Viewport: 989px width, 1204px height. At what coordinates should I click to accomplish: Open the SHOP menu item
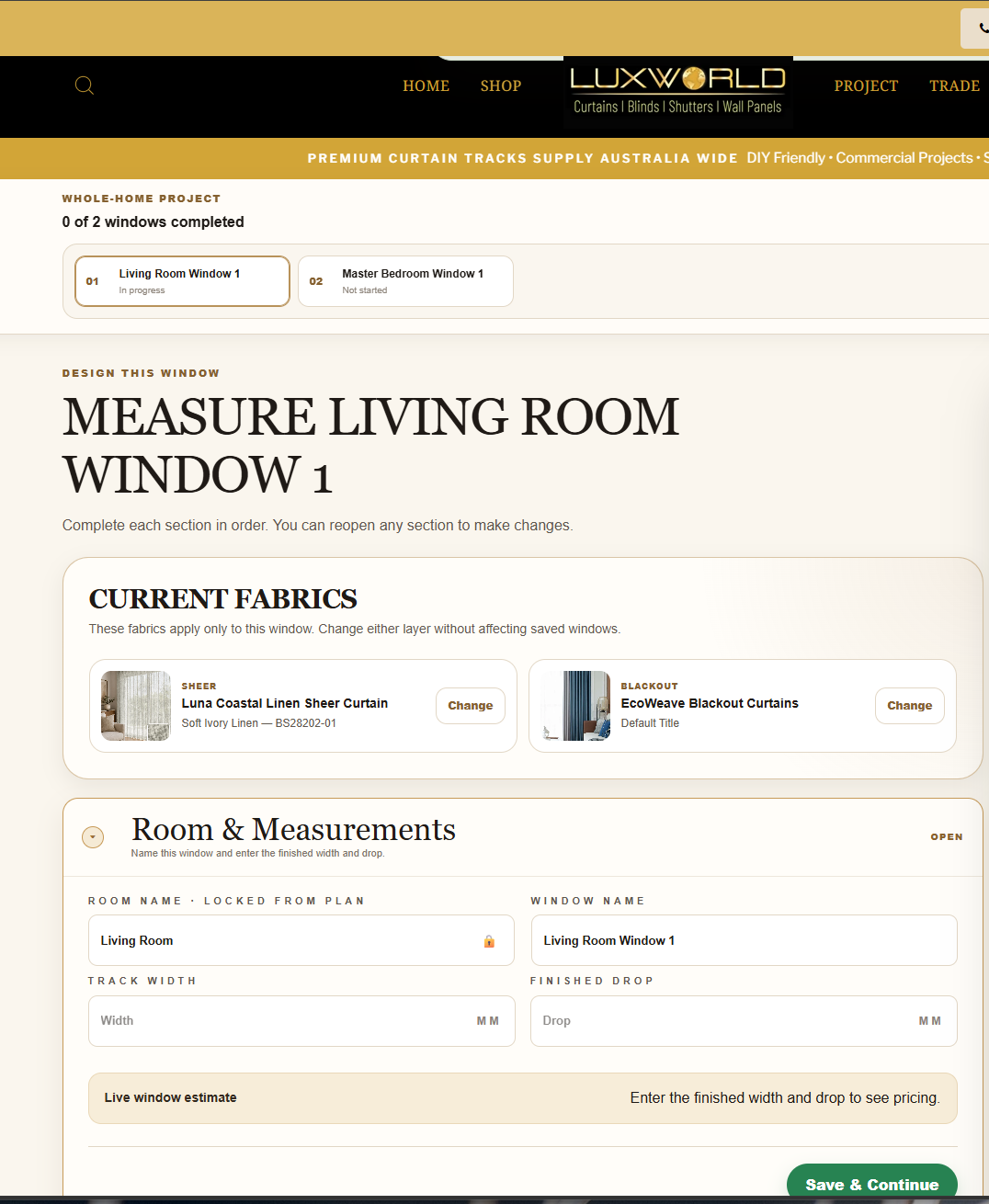501,85
